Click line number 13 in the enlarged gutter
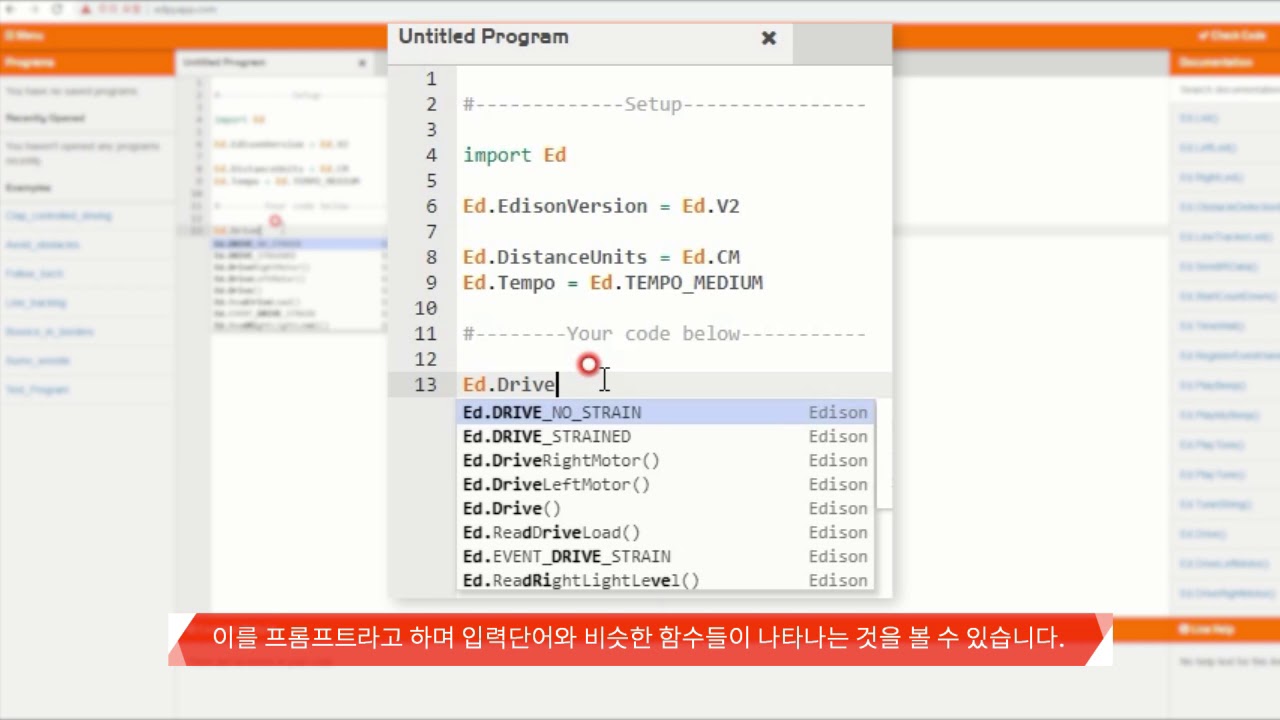1280x720 pixels. point(425,385)
